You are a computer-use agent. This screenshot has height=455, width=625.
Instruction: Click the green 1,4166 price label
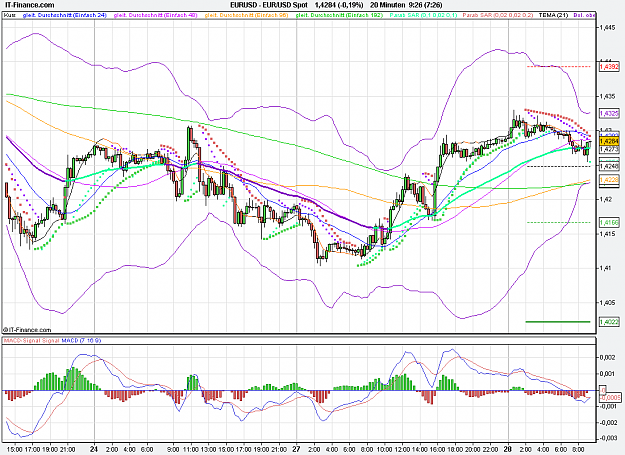point(609,222)
